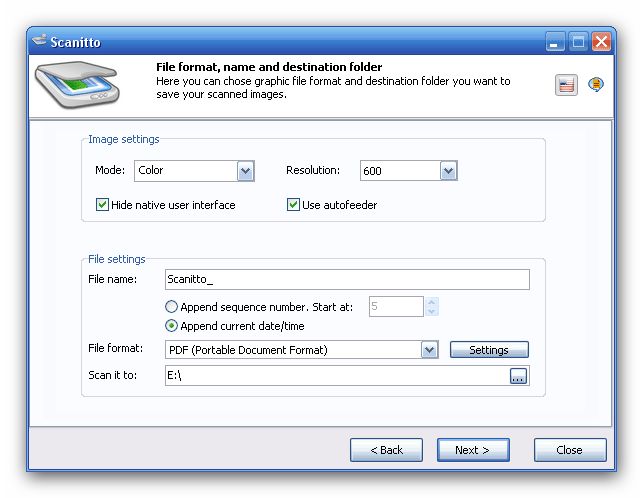The image size is (643, 498).
Task: Click the Next button
Action: pyautogui.click(x=473, y=450)
